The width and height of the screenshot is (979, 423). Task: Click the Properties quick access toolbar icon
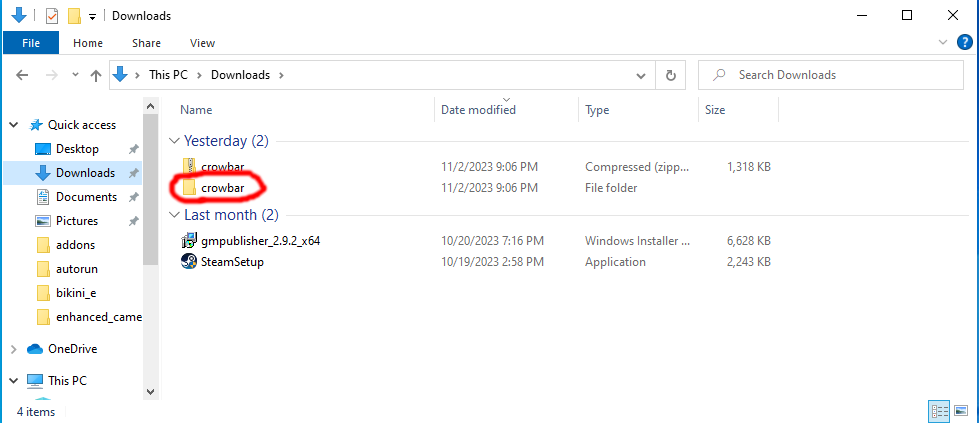click(52, 16)
